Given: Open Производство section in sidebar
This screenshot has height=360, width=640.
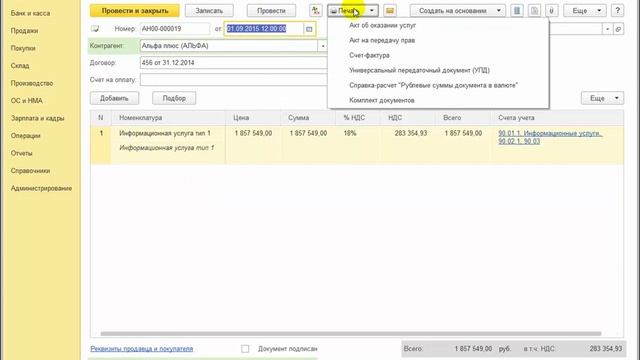Looking at the screenshot, I should point(32,83).
